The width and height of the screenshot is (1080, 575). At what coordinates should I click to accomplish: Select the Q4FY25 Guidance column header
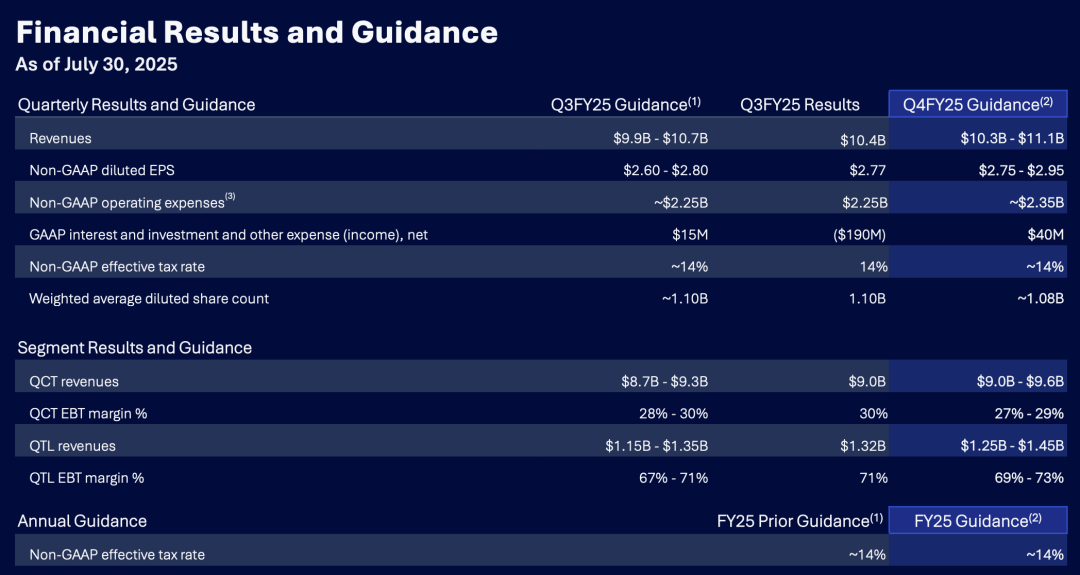977,104
